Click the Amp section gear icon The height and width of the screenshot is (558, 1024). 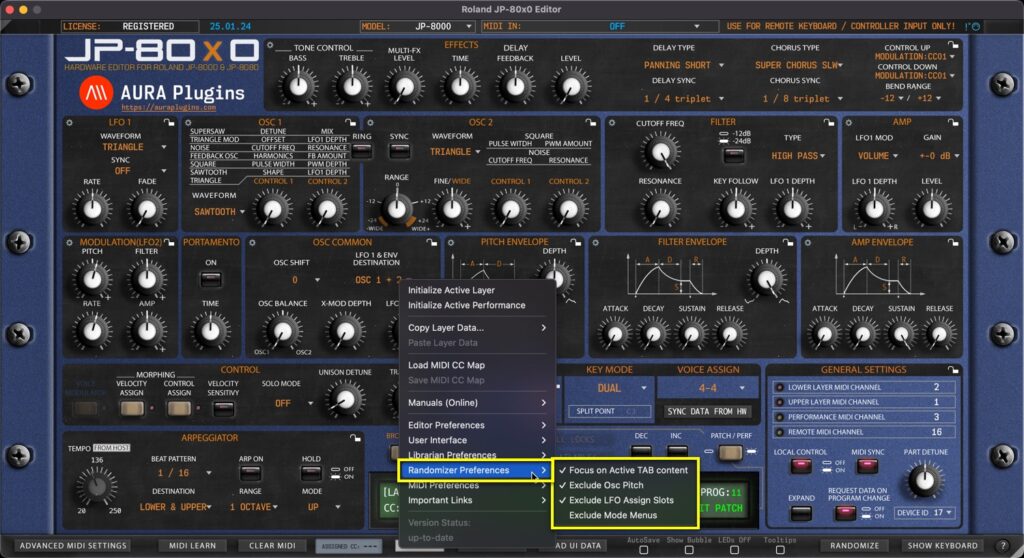(848, 122)
